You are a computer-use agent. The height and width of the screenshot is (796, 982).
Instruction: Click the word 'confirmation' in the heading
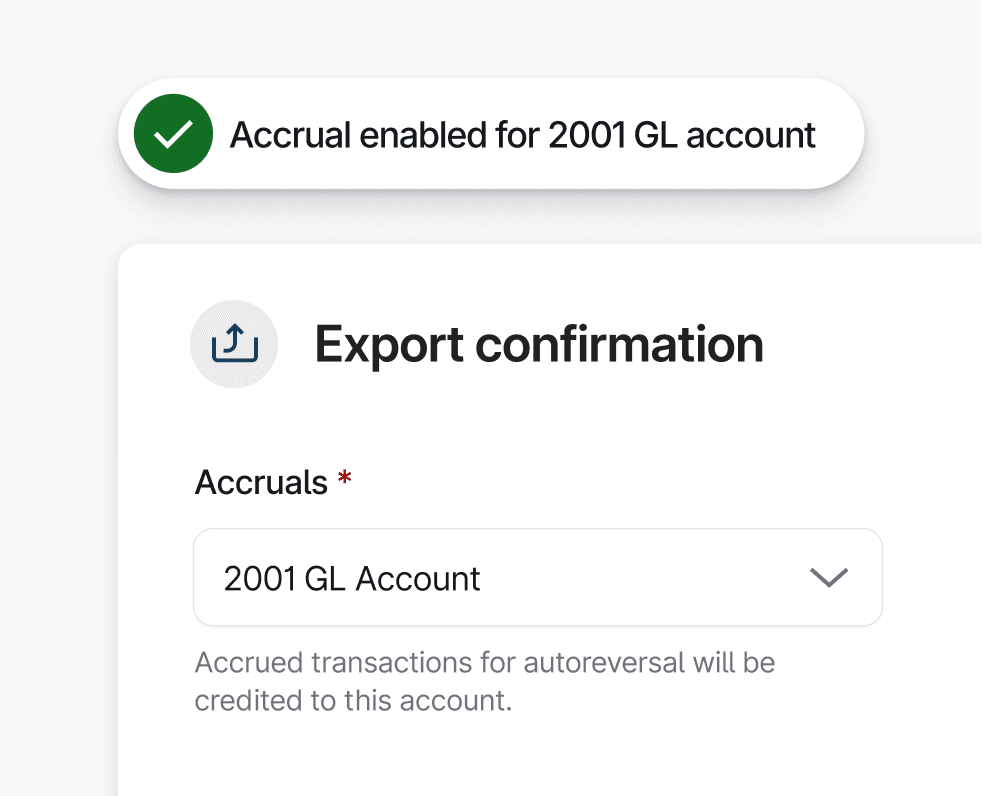tap(619, 344)
